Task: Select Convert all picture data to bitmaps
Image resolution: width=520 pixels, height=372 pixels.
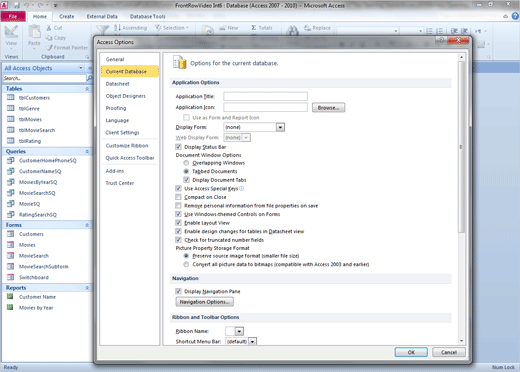Action: (186, 264)
